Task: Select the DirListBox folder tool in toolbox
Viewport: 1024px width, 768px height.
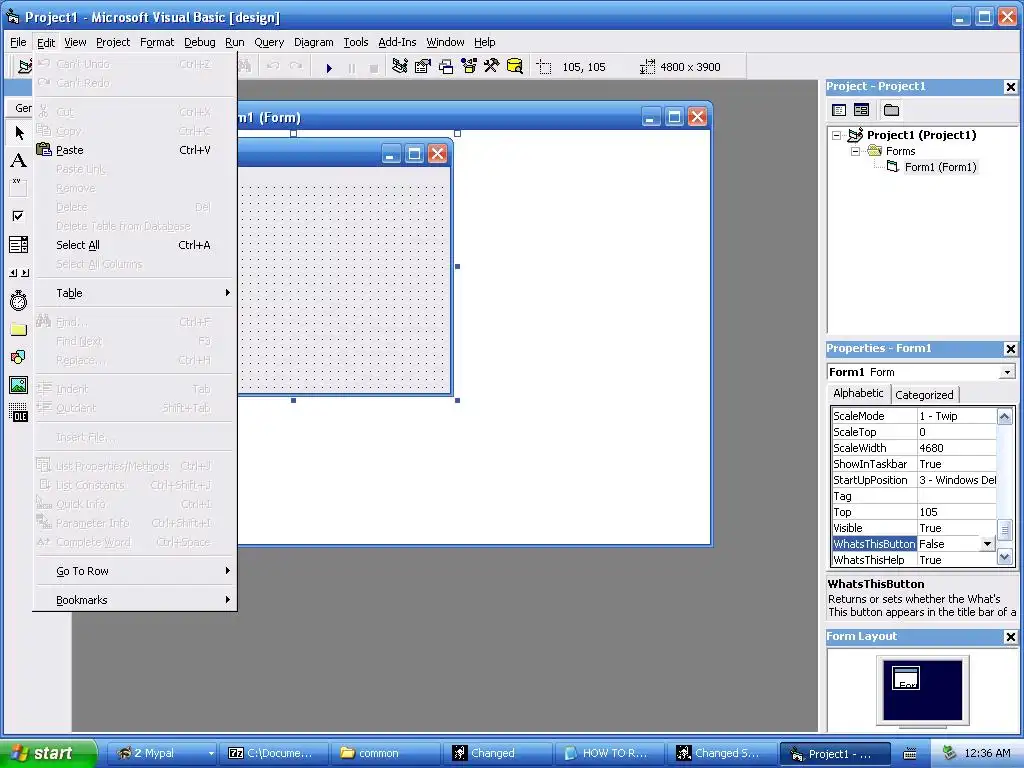Action: pos(19,329)
